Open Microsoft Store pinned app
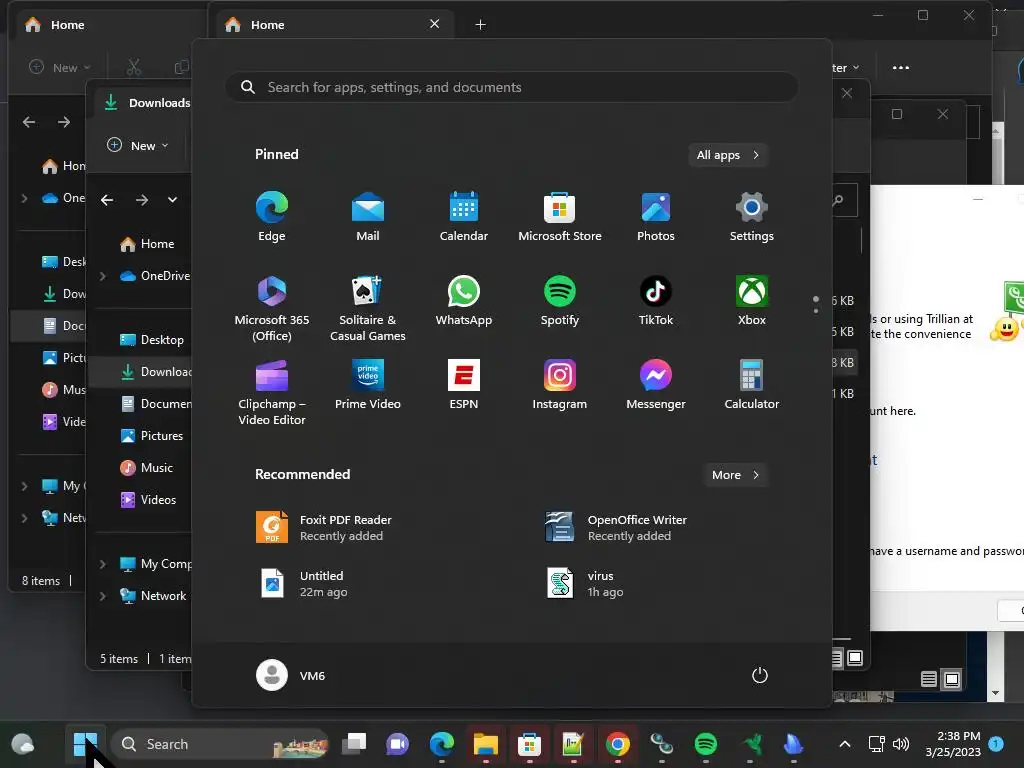1024x768 pixels. coord(560,217)
